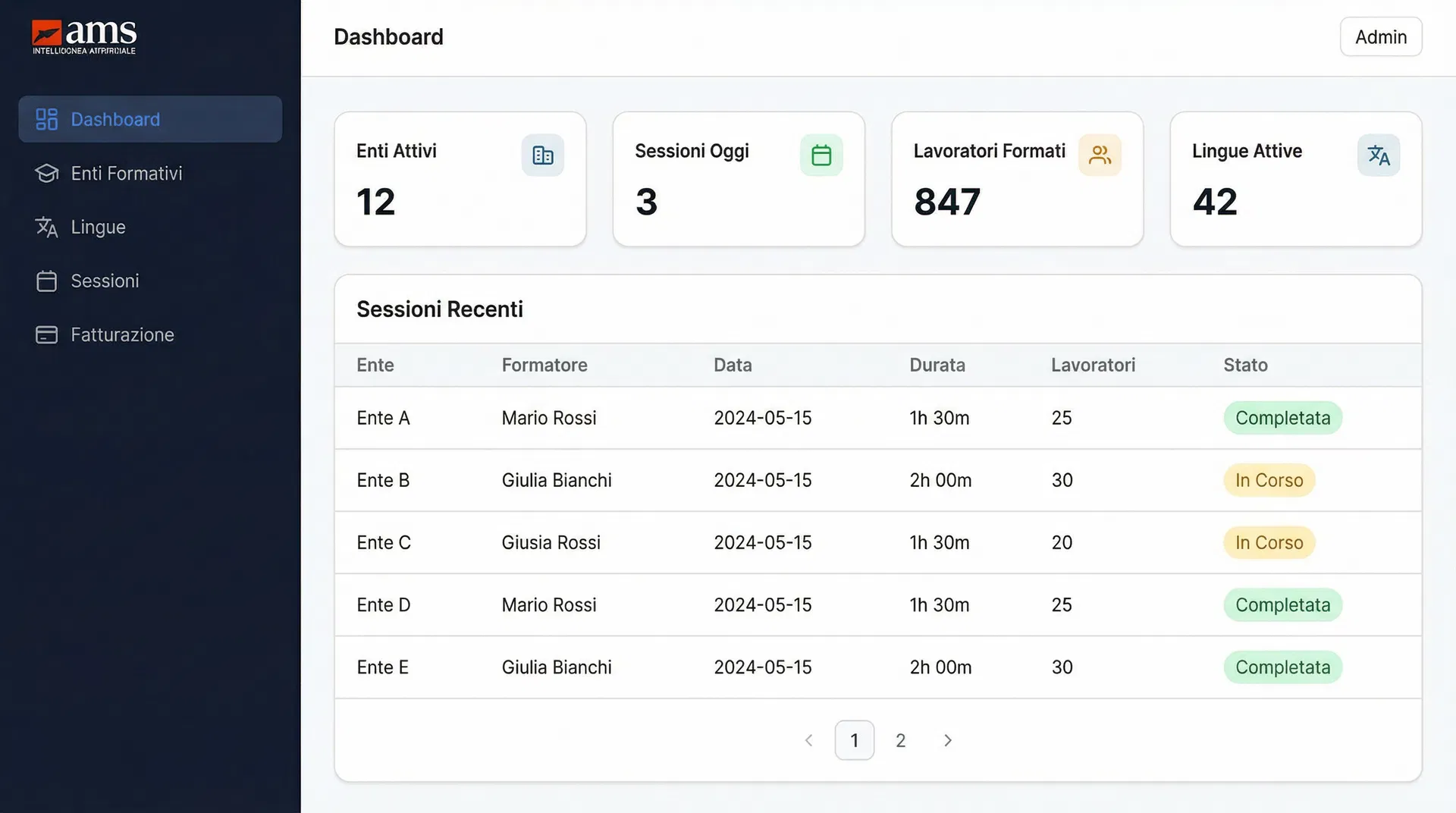Click the users icon on Lavoratori Formati card

click(x=1099, y=155)
